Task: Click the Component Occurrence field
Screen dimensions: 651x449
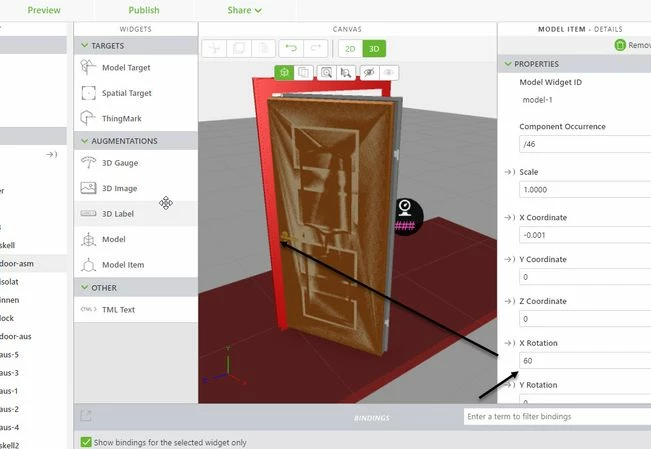Action: pyautogui.click(x=585, y=144)
